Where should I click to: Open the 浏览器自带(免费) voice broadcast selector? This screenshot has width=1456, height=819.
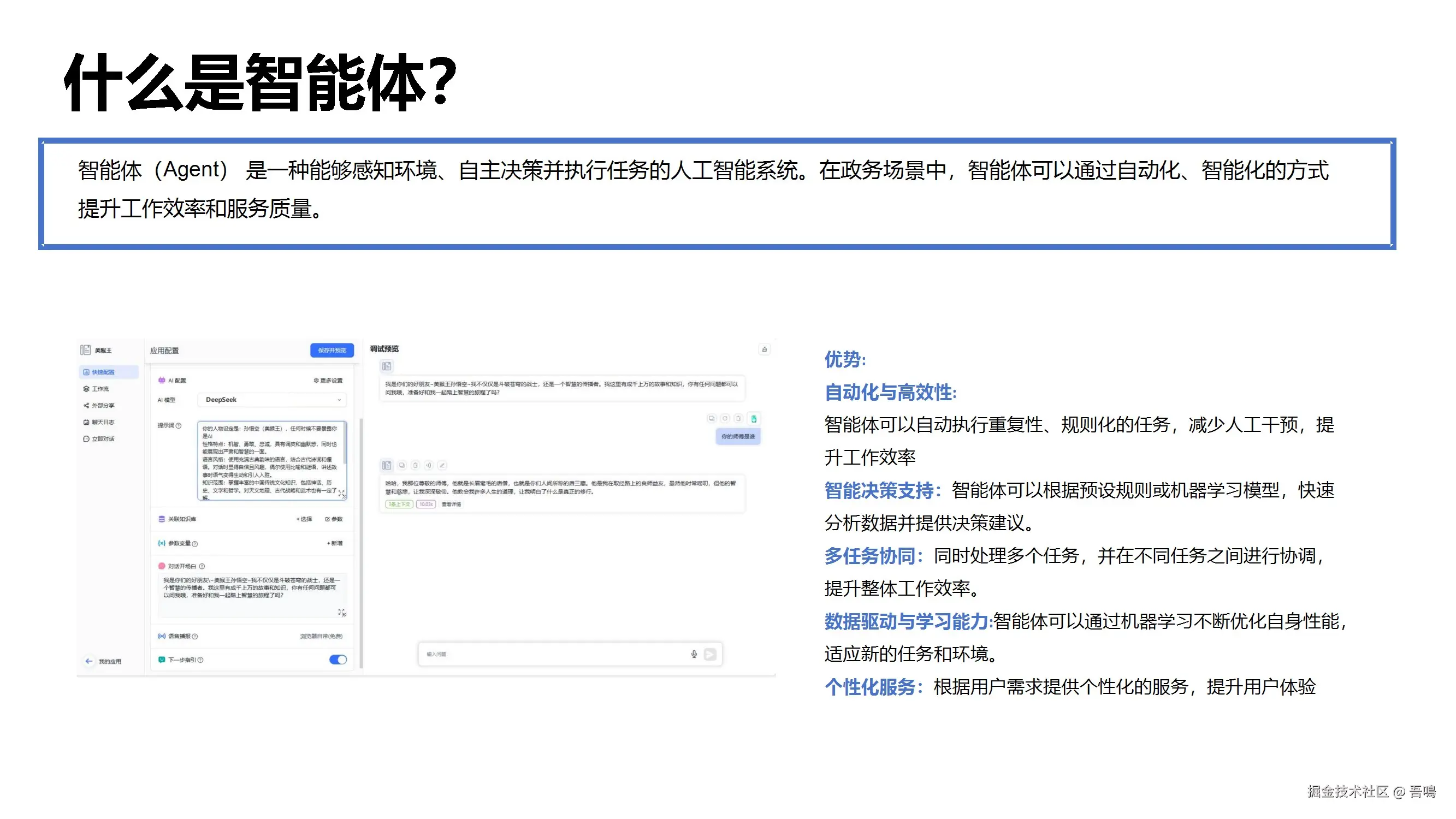tap(321, 636)
